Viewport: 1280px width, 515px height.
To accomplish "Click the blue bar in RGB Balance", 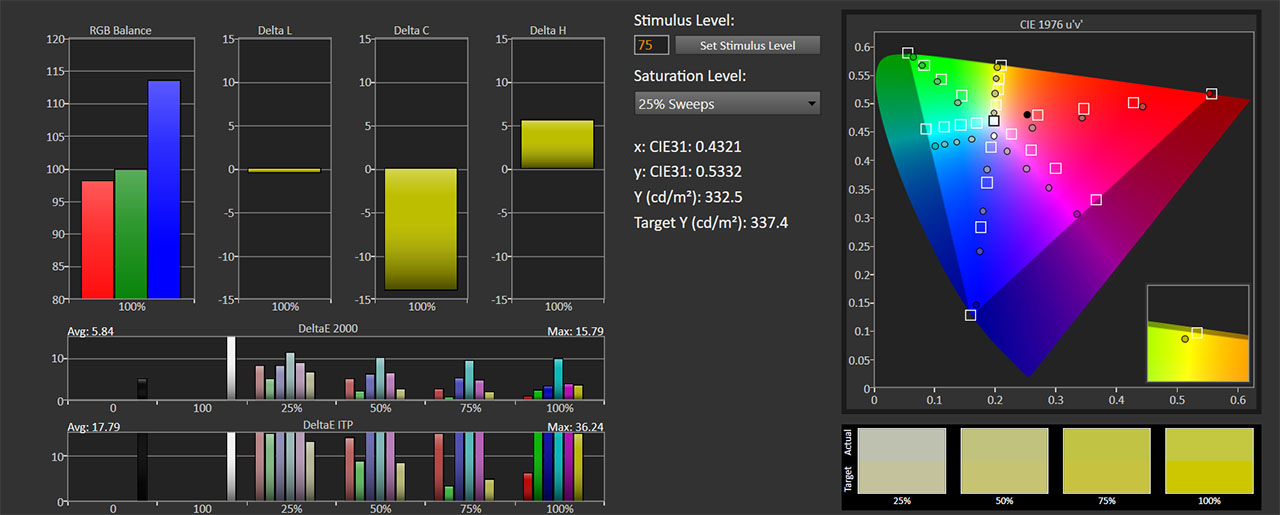I will click(x=164, y=189).
